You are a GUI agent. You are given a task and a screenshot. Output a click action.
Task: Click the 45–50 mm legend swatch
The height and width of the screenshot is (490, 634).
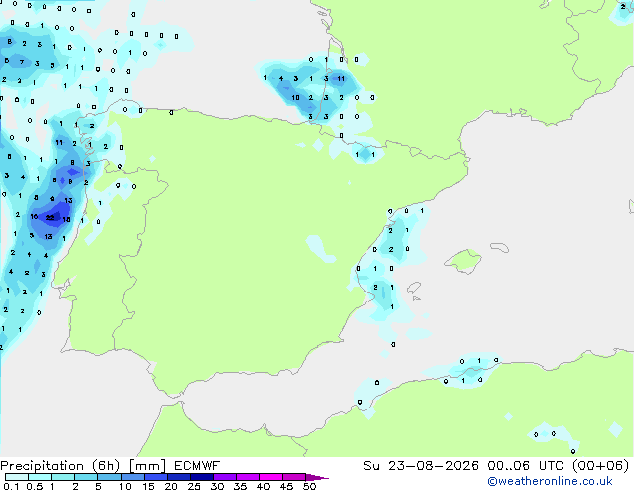point(294,477)
